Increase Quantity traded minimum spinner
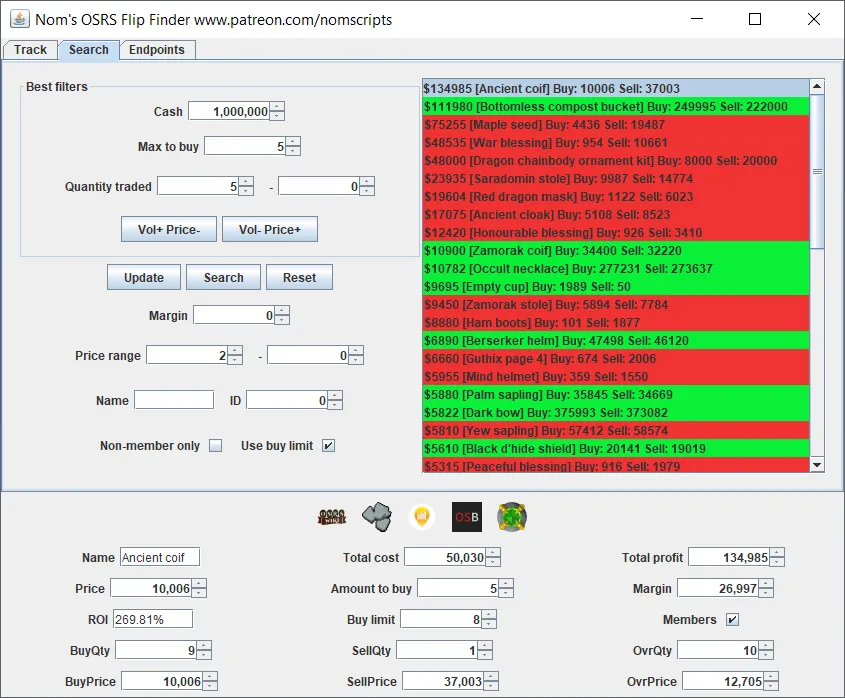 (x=246, y=182)
